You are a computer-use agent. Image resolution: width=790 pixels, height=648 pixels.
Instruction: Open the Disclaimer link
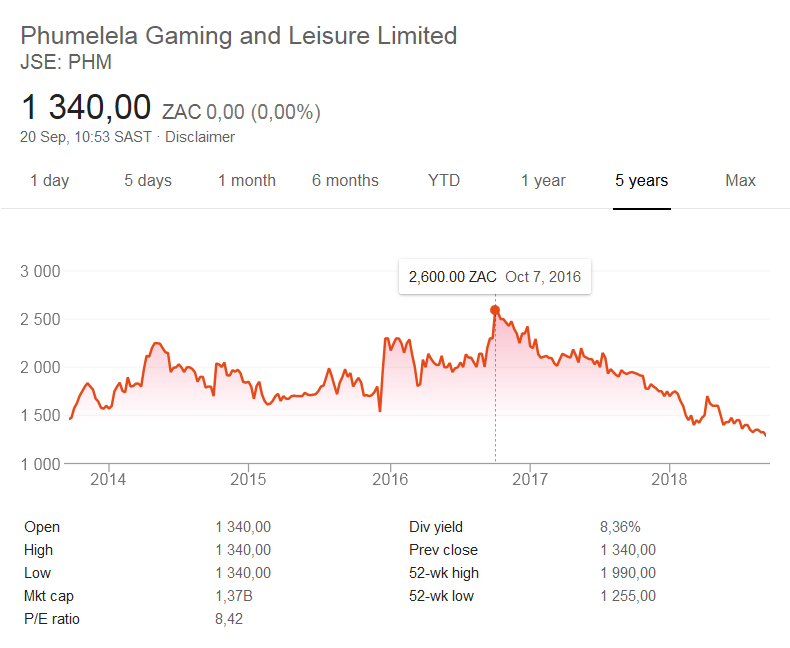[200, 137]
